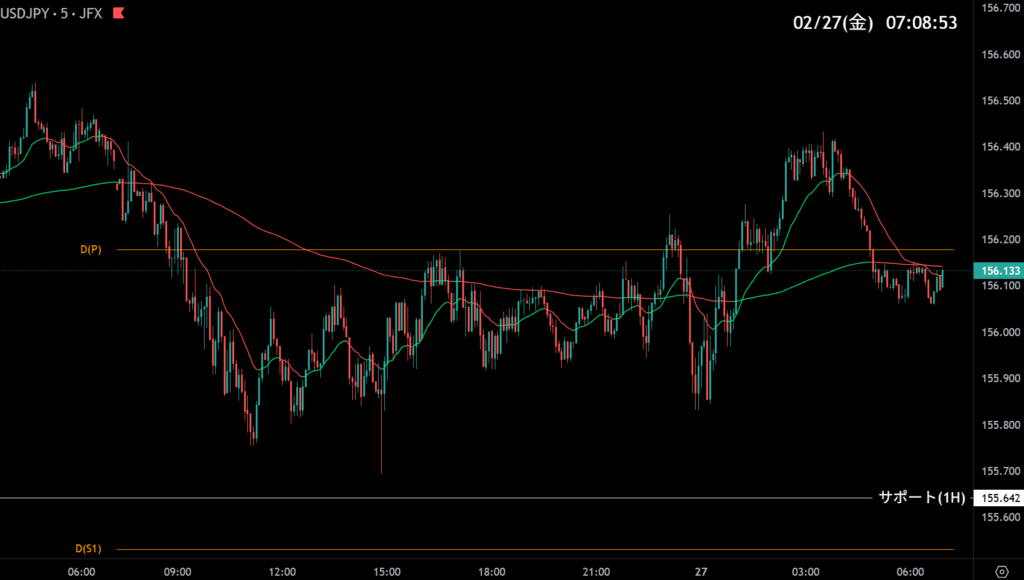Screen dimensions: 1024x580
Task: Click the 156.000 label on price axis
Action: point(1000,332)
